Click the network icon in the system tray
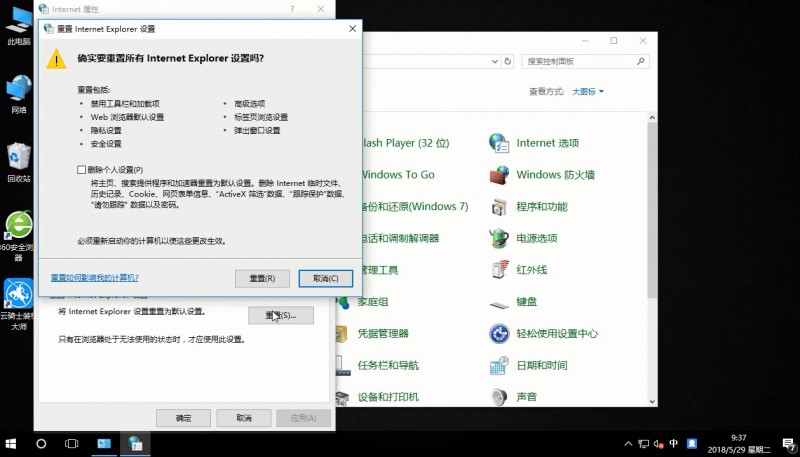The image size is (800, 457). [x=644, y=444]
